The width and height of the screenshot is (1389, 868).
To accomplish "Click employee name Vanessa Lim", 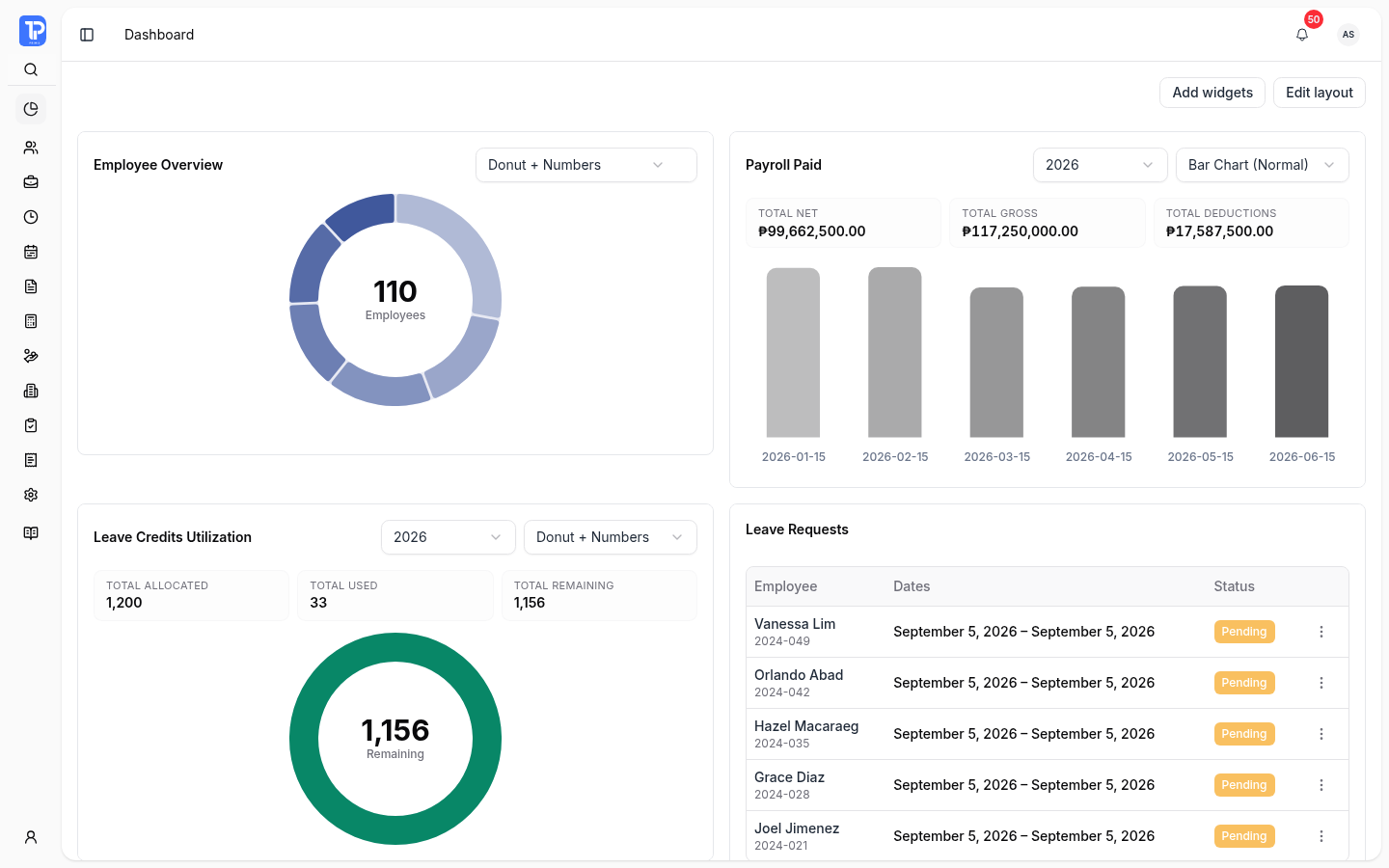I will point(795,624).
